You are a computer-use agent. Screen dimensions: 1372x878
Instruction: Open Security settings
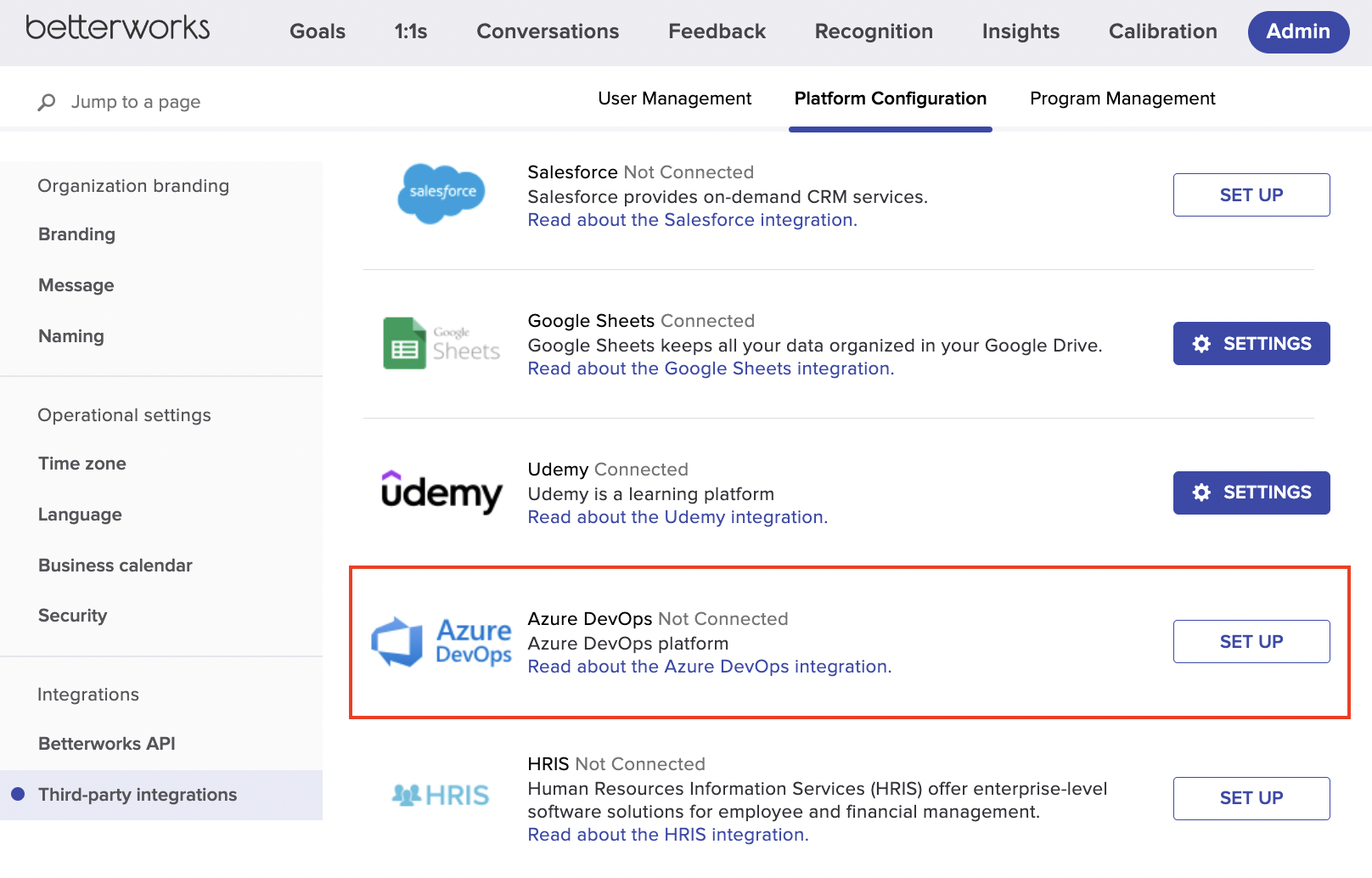73,616
